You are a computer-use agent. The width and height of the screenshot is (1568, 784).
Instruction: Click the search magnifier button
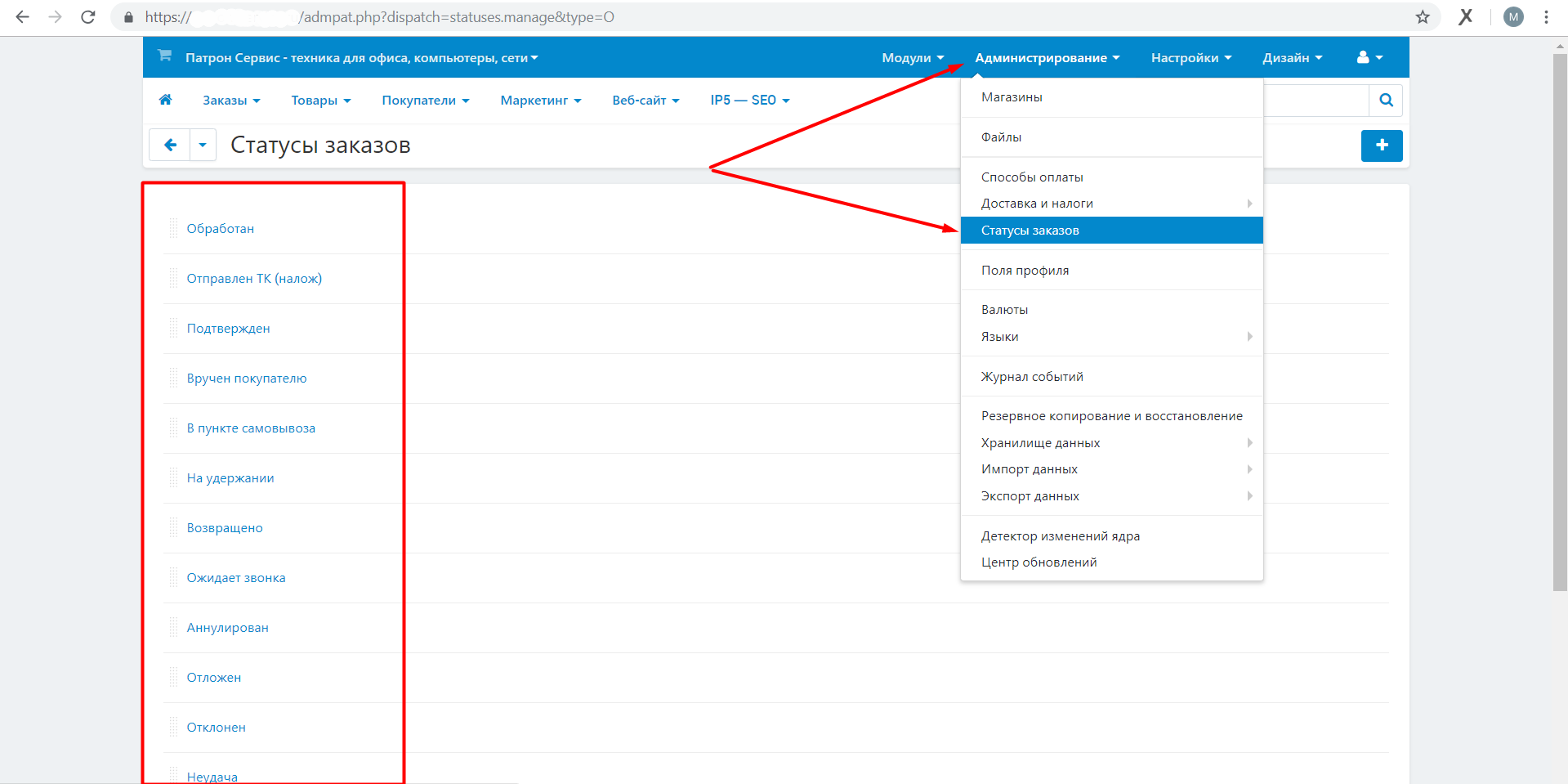pos(1386,100)
